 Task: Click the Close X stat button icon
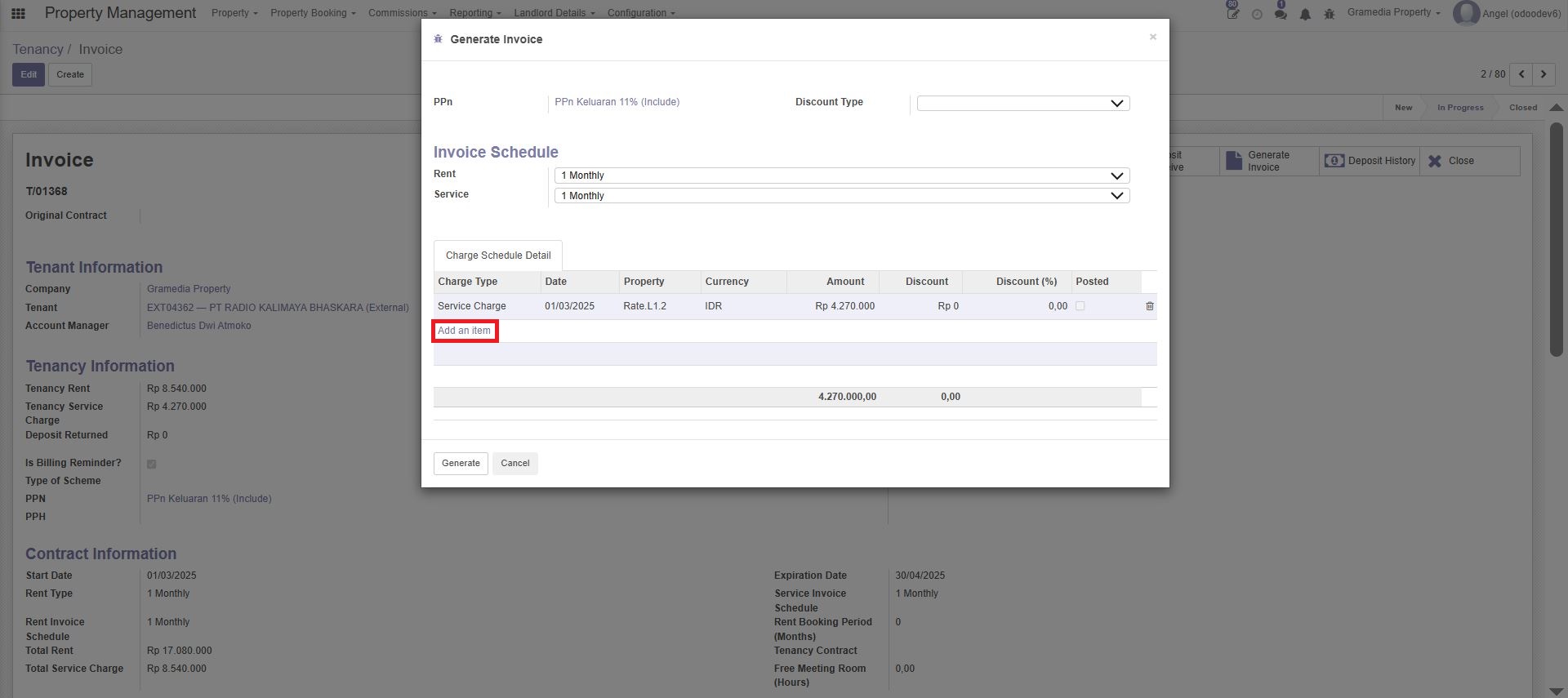[1435, 161]
